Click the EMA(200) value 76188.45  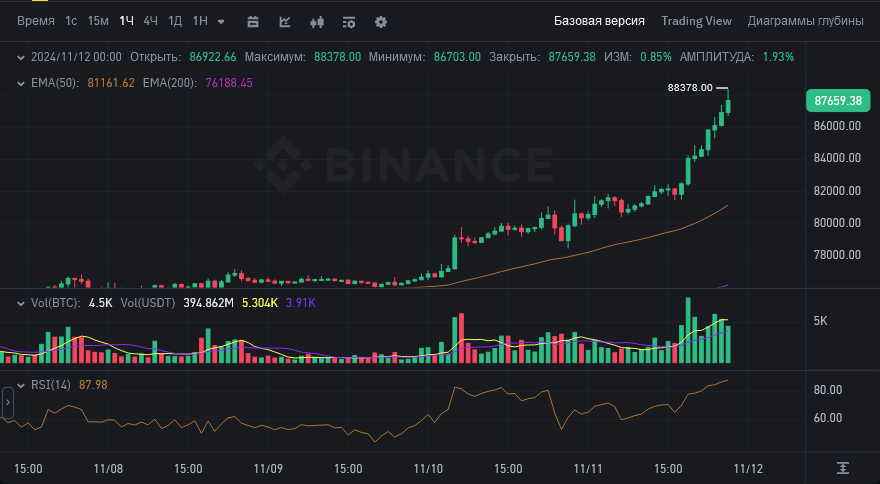[x=229, y=83]
